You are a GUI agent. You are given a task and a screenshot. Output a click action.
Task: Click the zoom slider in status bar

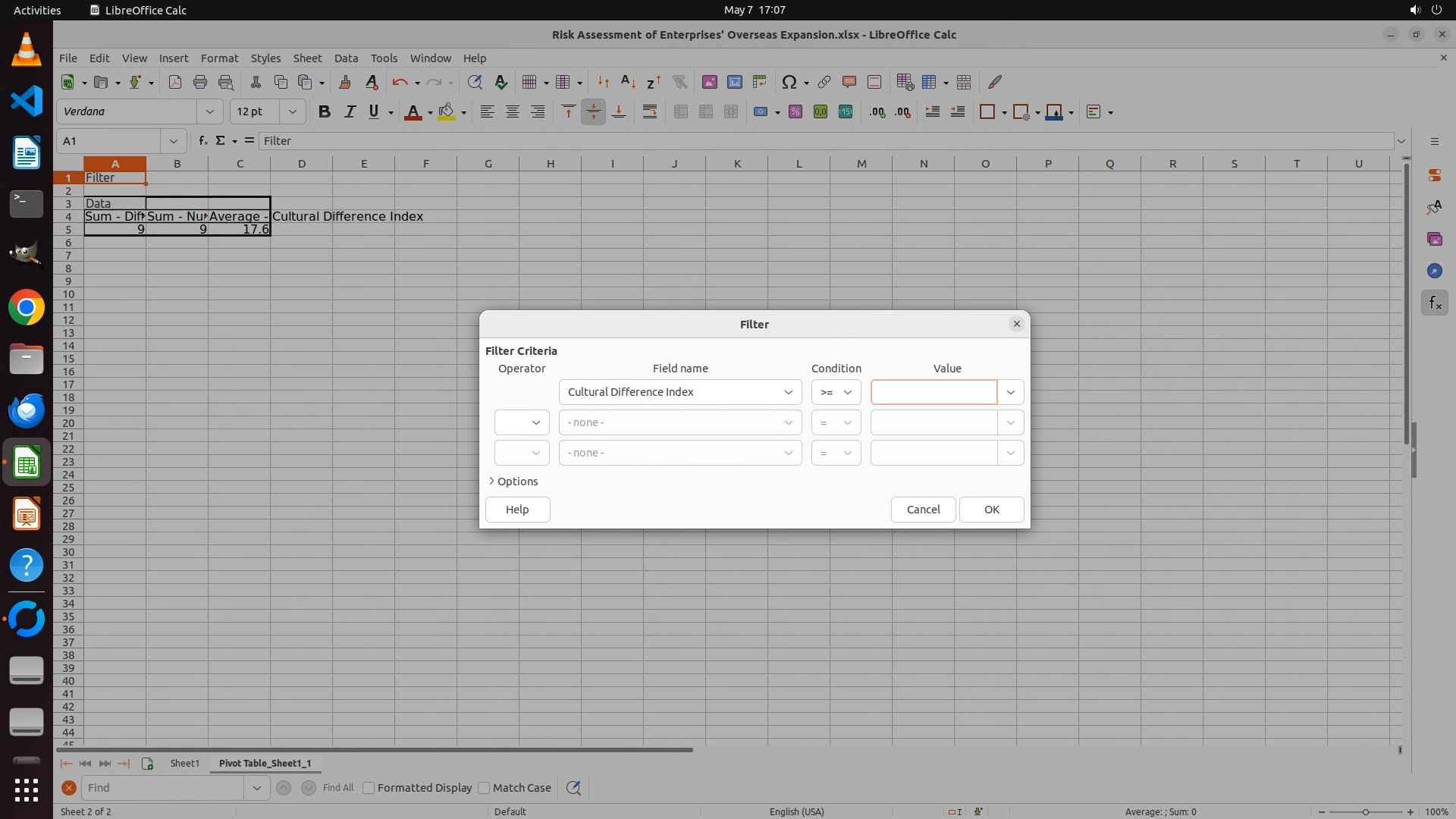(1365, 811)
